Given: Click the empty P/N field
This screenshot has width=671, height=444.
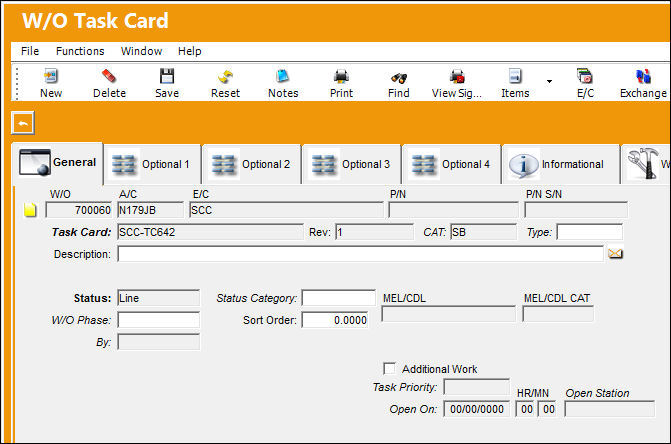Looking at the screenshot, I should tap(453, 210).
